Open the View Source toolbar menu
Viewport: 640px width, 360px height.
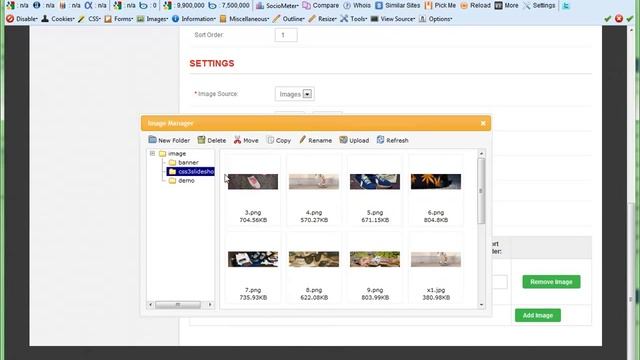(393, 19)
